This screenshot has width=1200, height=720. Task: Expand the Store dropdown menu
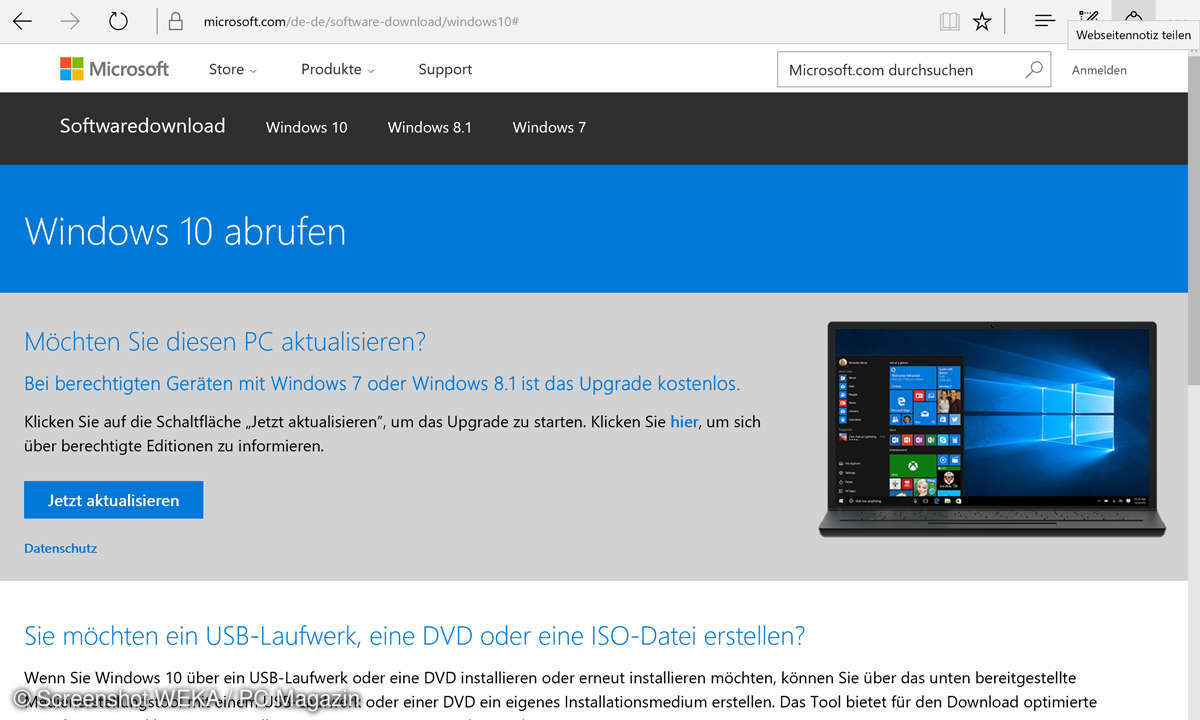[x=232, y=69]
